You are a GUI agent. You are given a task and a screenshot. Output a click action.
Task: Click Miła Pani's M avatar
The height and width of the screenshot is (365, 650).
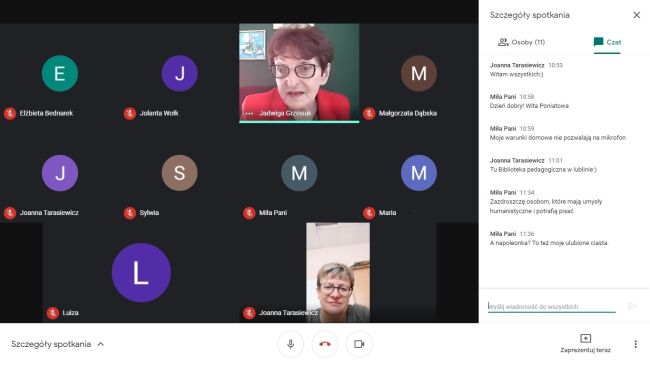(x=299, y=173)
